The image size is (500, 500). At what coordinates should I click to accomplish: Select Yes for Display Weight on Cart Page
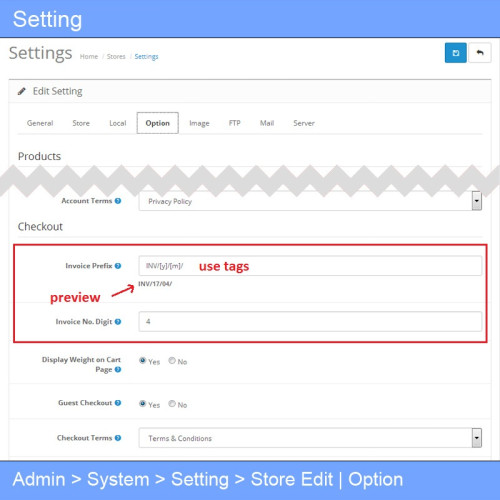point(143,361)
